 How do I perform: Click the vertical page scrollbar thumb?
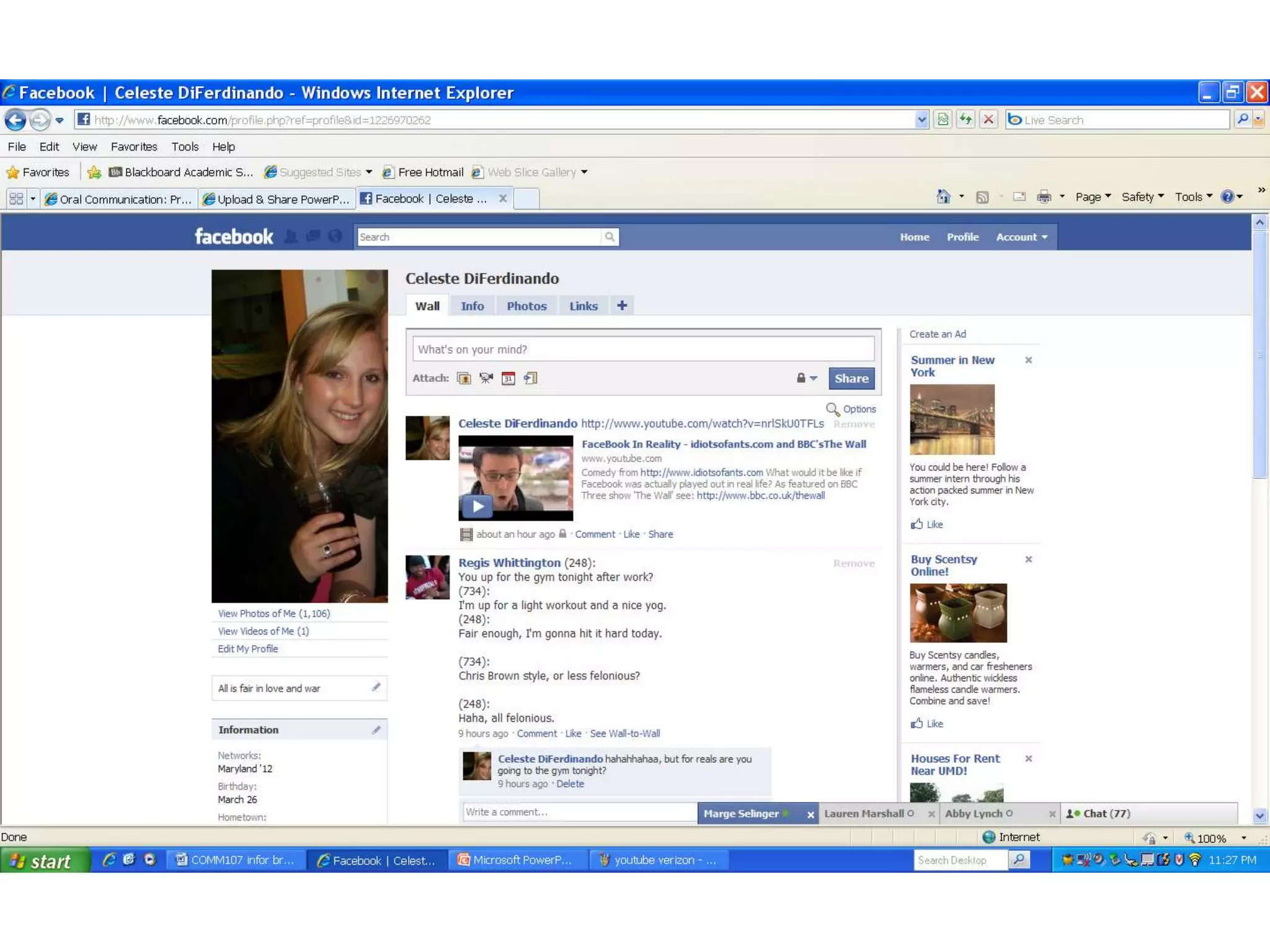[x=1259, y=353]
